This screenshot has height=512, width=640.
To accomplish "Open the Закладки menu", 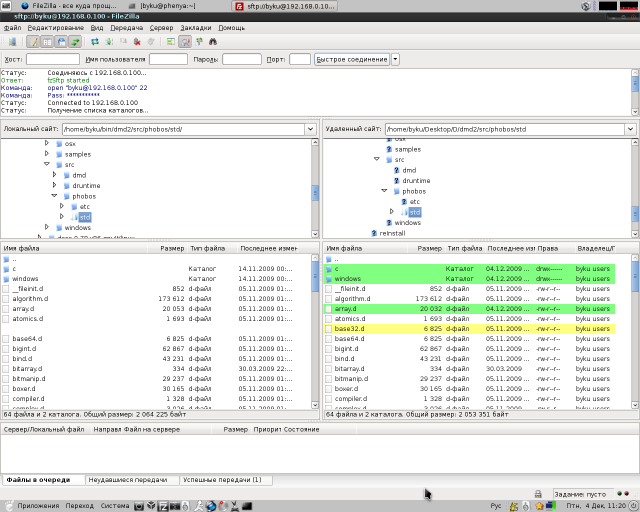I will point(196,28).
